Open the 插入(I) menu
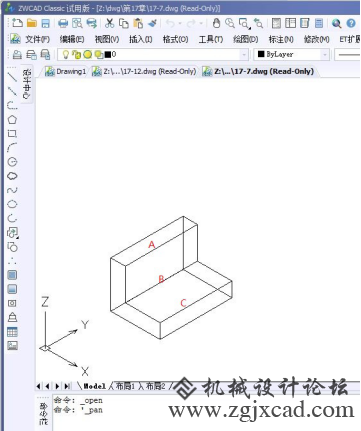361x431 pixels. pos(141,39)
